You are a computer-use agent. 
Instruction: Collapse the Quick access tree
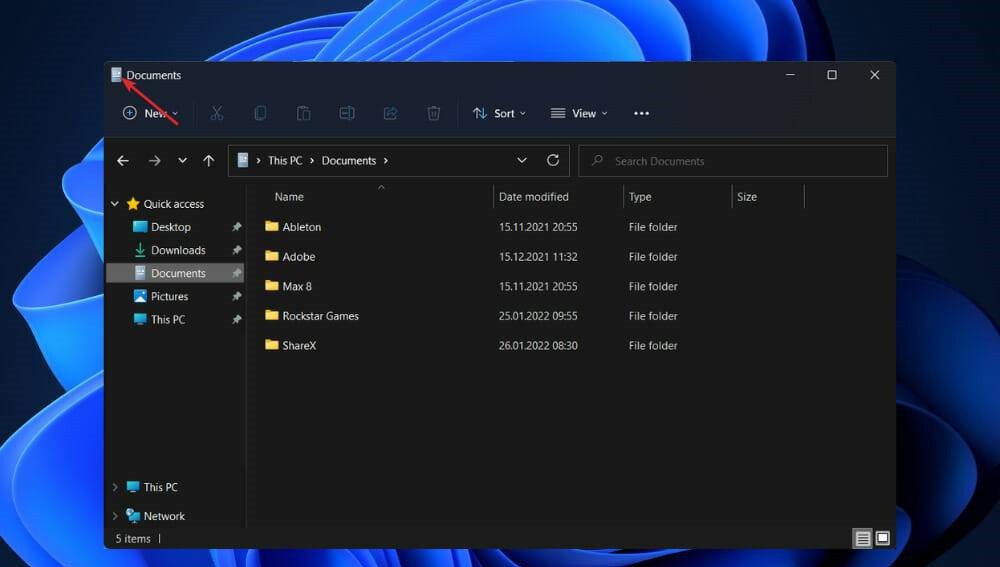tap(115, 204)
